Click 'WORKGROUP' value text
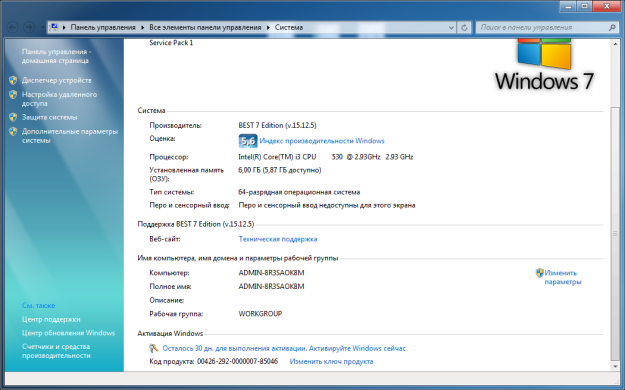This screenshot has height=390, width=625. (260, 314)
